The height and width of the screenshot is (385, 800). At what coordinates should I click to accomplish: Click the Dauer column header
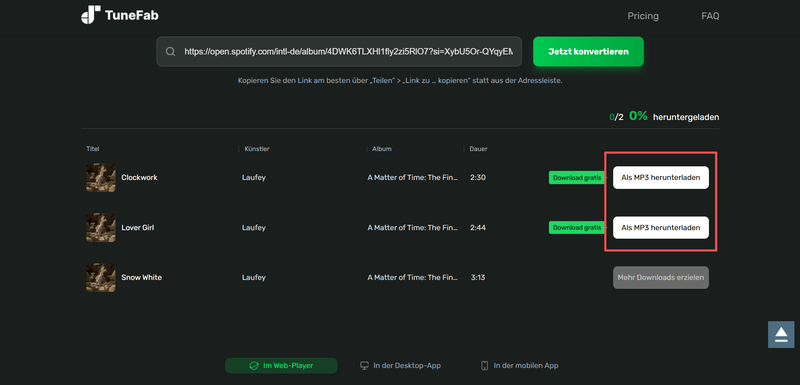479,149
